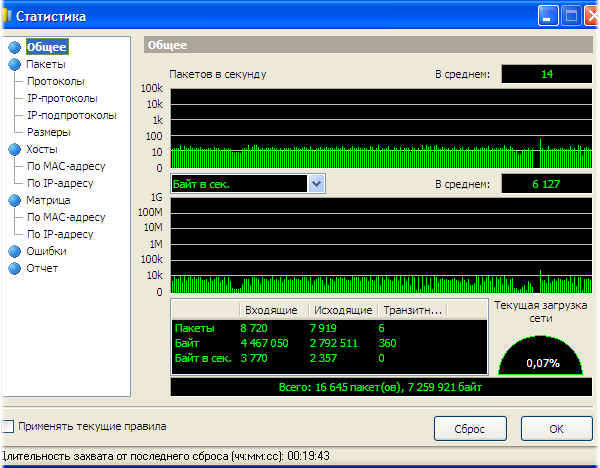This screenshot has height=468, width=600.
Task: Click outgoing bytes per second 2 357
Action: pyautogui.click(x=323, y=359)
